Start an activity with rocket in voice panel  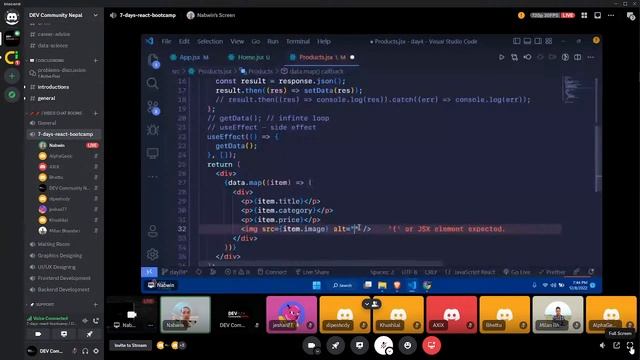coord(89,334)
